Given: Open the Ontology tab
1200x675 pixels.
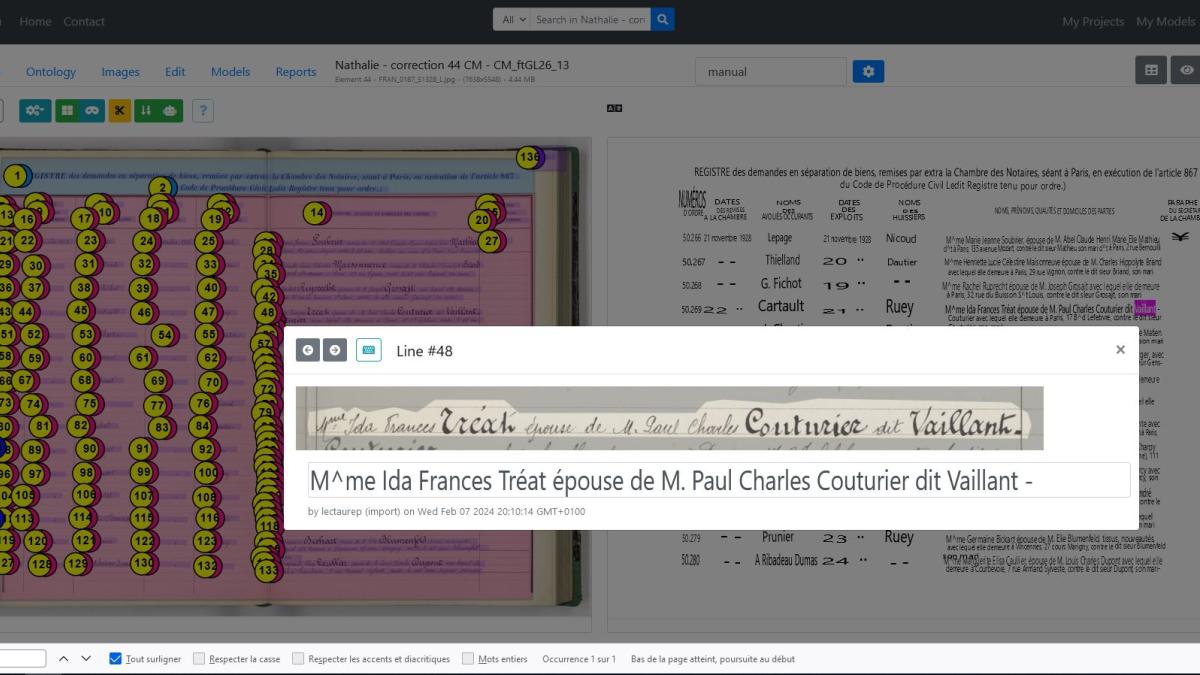Looking at the screenshot, I should [51, 72].
